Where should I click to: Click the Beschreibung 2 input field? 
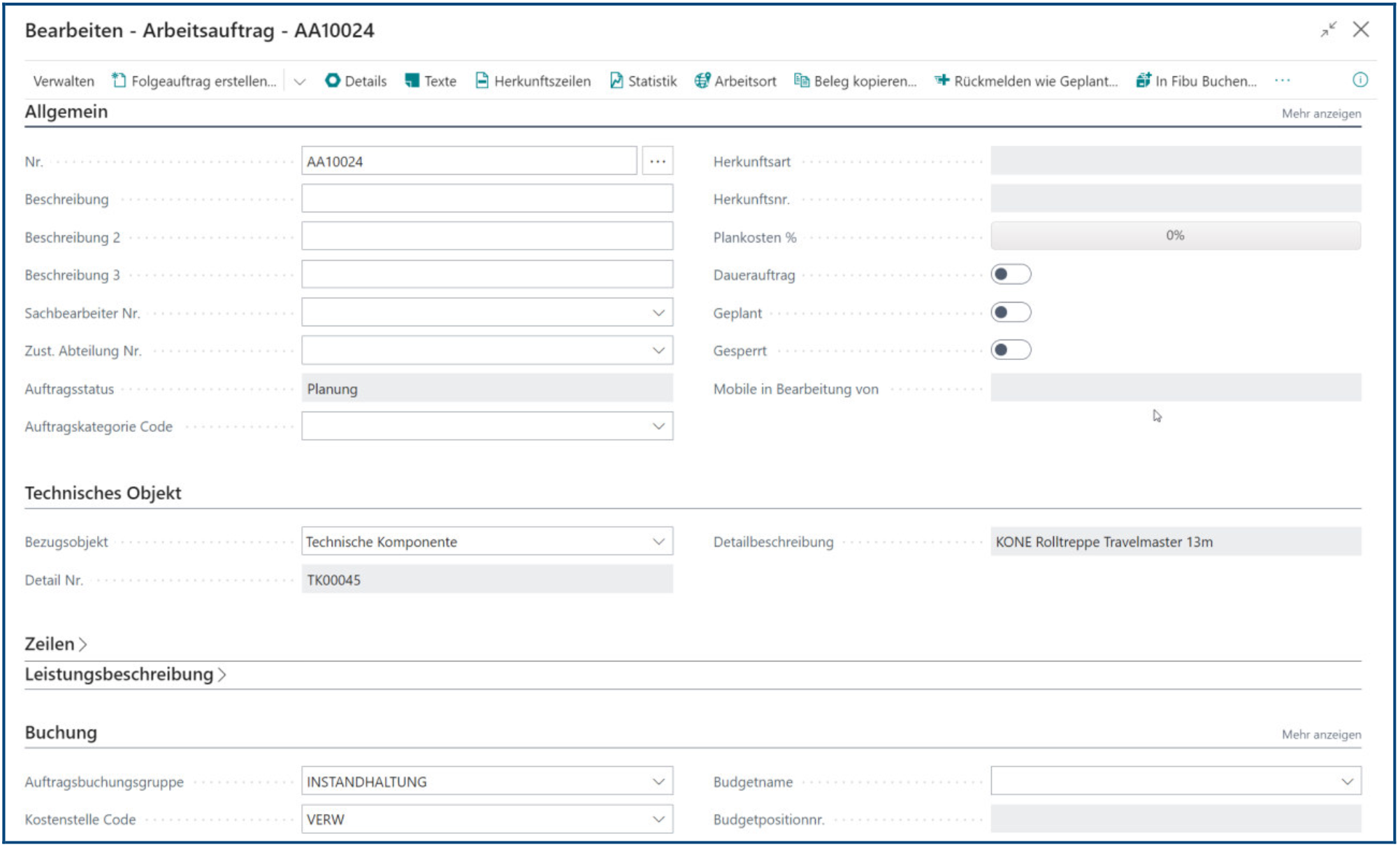[x=487, y=236]
